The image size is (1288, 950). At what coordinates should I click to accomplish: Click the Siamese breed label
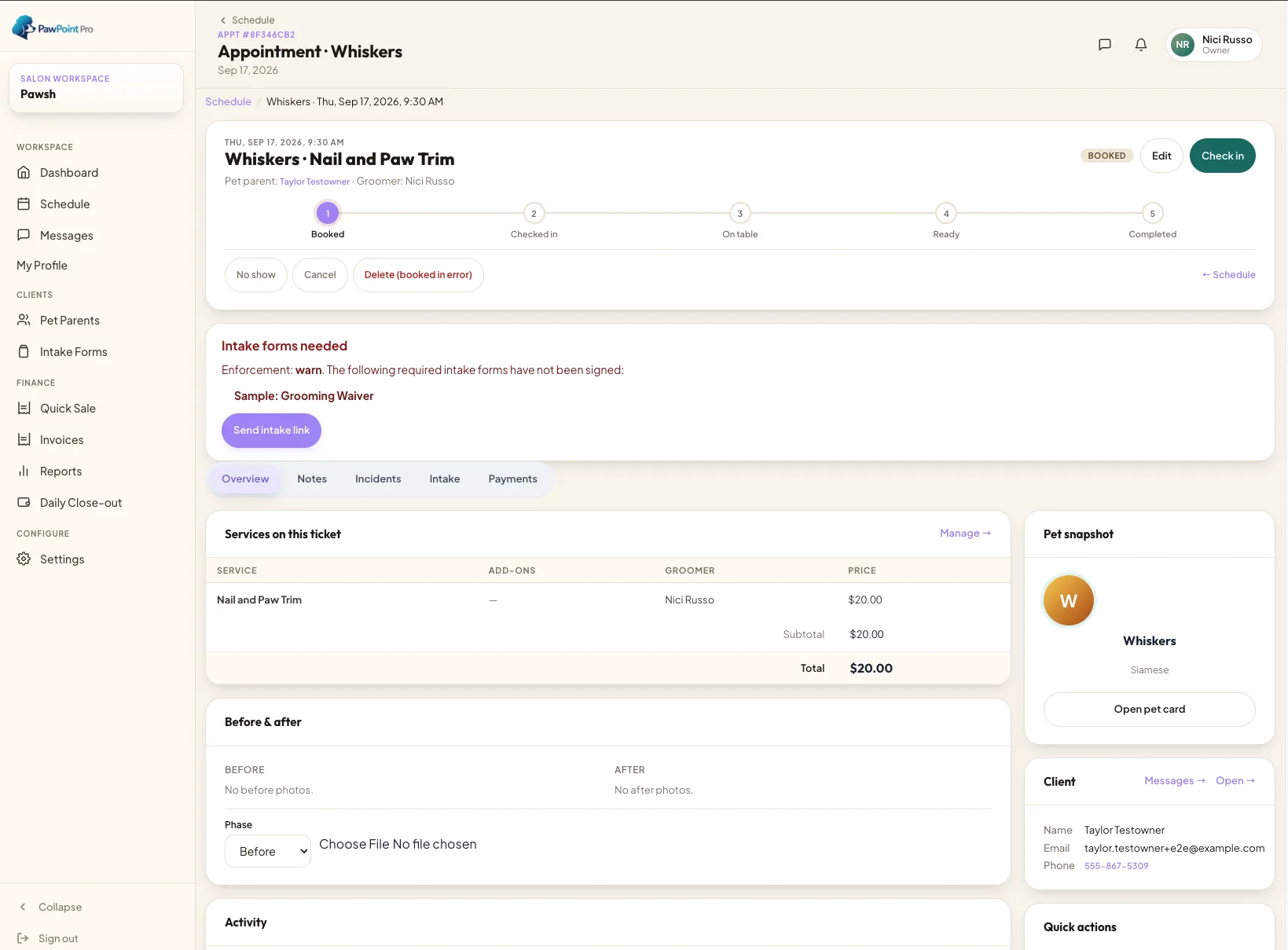(x=1150, y=670)
